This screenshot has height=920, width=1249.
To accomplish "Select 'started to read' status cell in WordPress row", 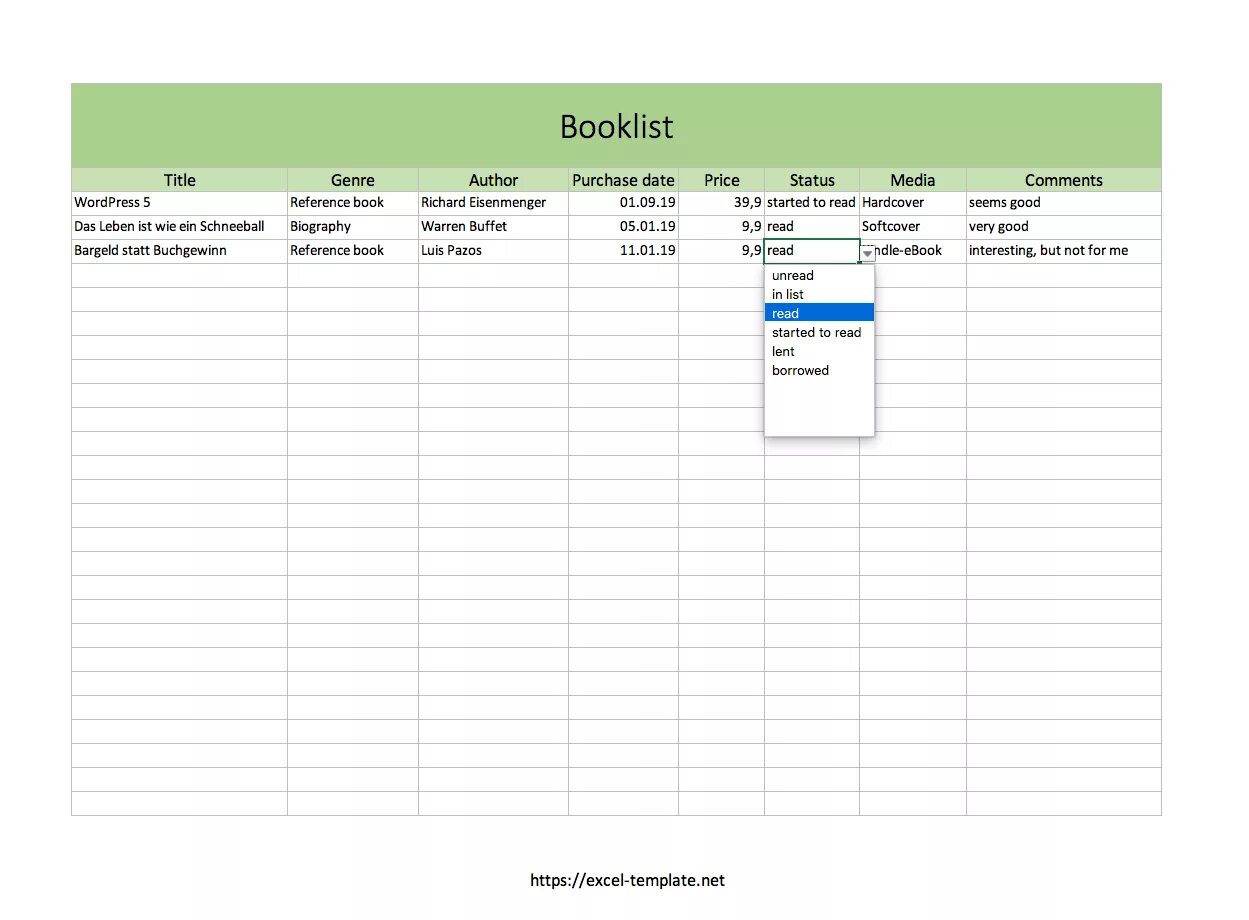I will [x=812, y=203].
